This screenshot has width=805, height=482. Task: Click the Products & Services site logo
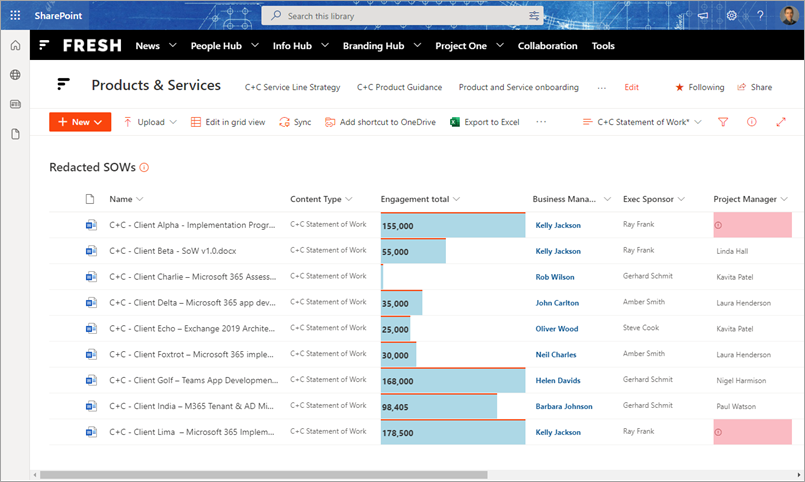coord(63,84)
